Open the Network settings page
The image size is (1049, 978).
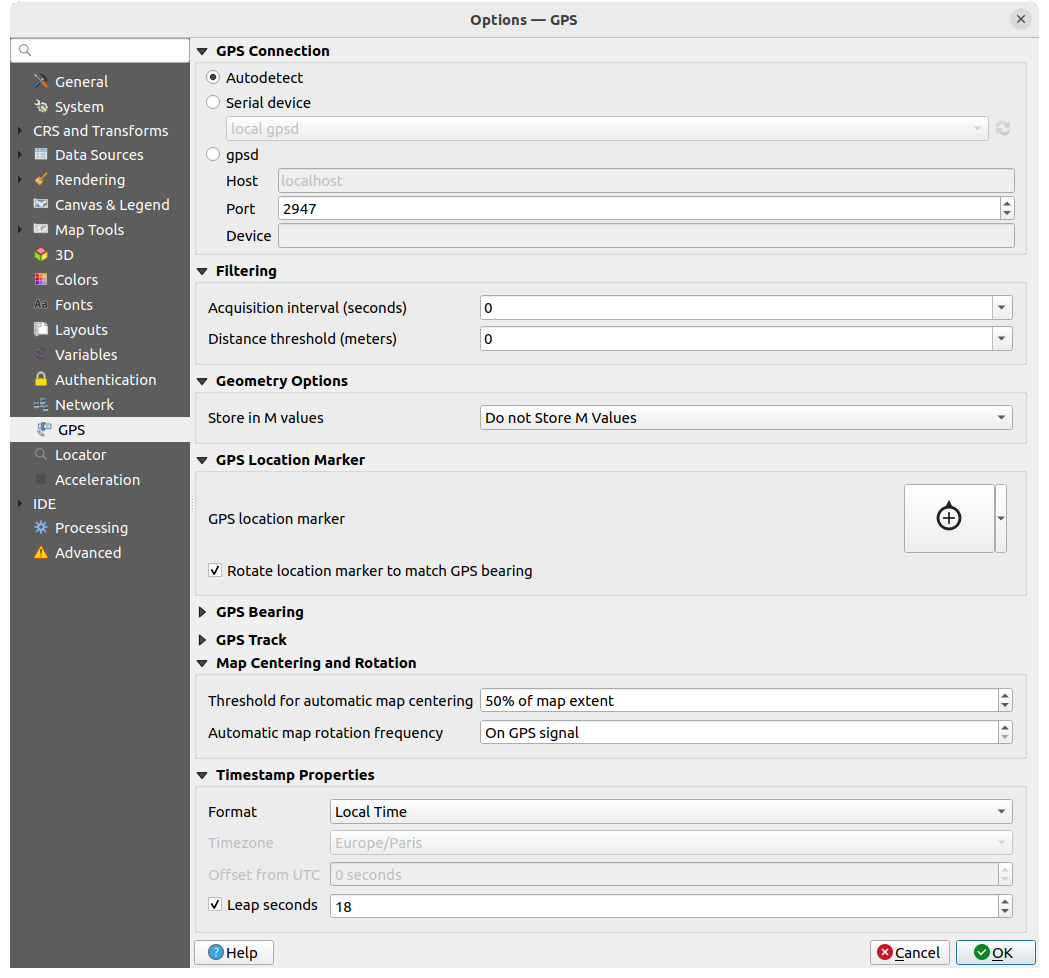point(84,405)
